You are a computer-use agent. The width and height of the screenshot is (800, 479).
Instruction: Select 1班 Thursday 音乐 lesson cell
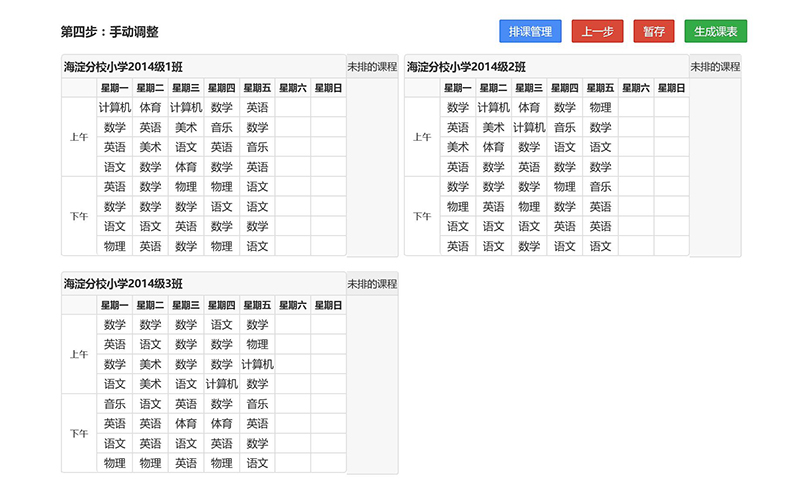click(221, 127)
